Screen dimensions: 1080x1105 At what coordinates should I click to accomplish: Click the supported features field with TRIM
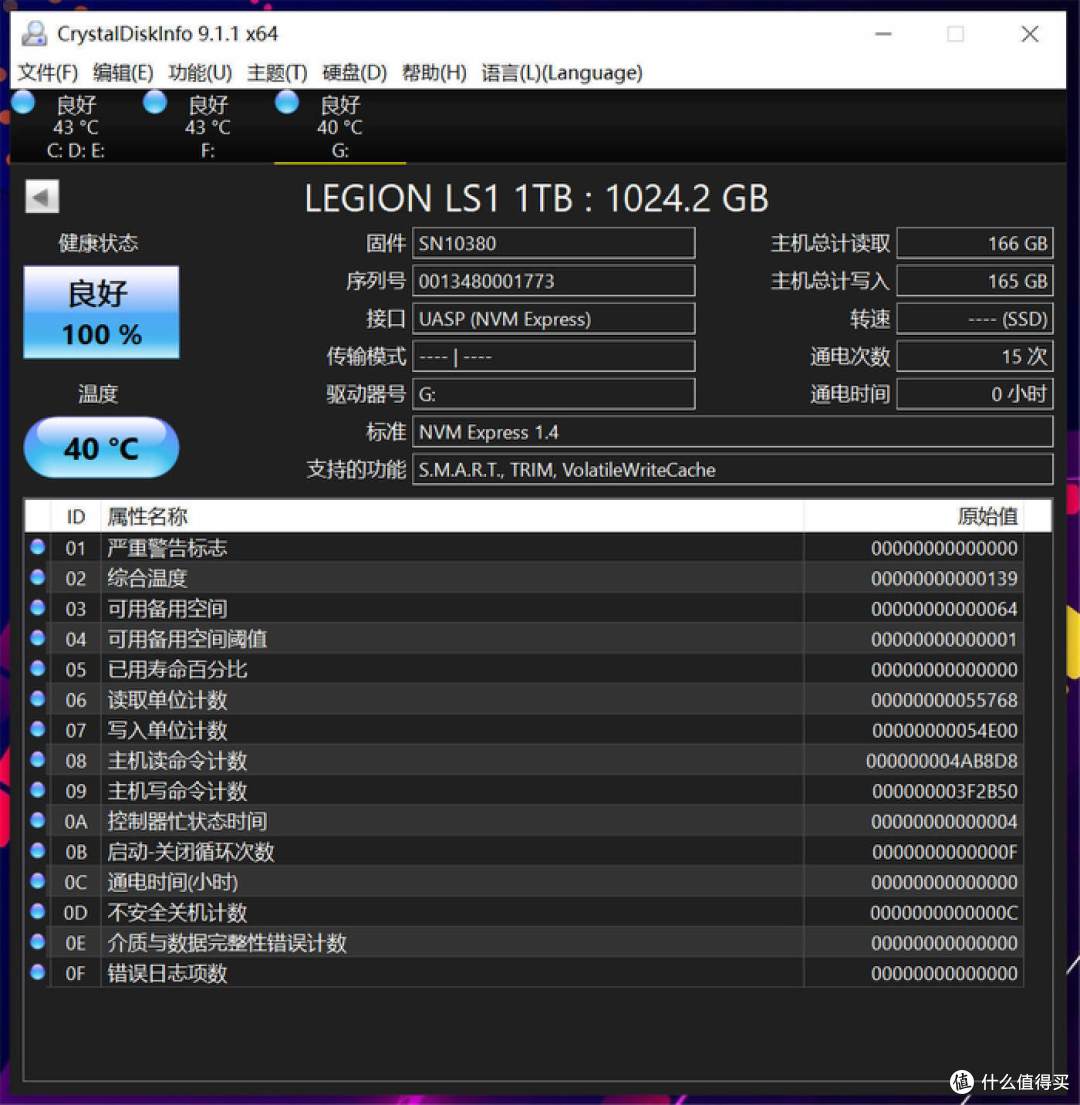tap(733, 469)
